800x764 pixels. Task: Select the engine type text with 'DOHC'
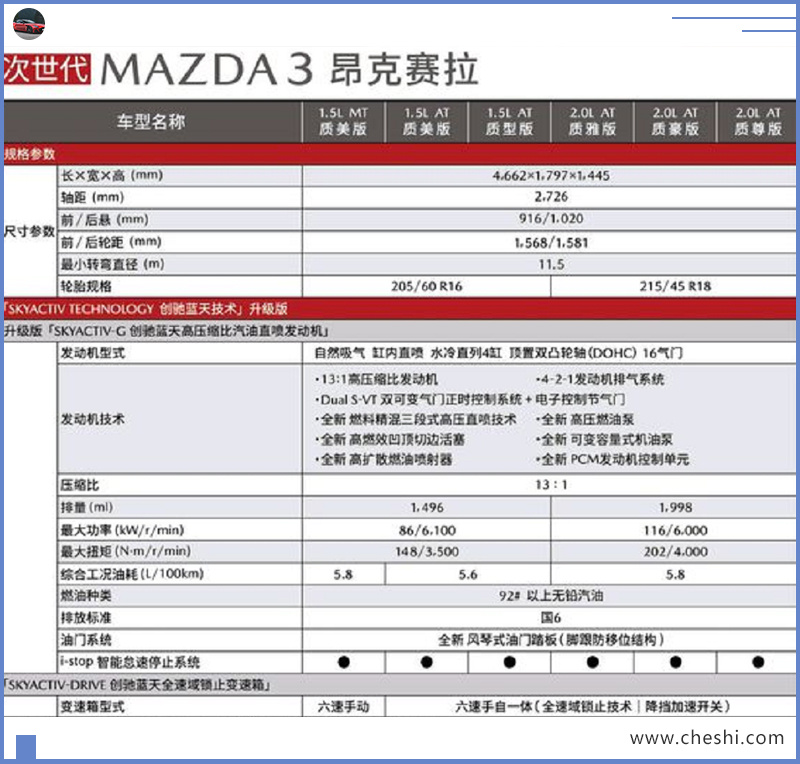tap(498, 353)
